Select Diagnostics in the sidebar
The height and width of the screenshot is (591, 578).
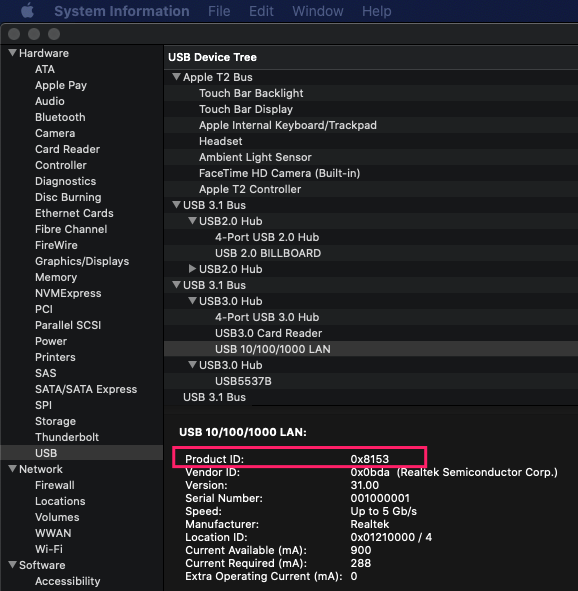coord(66,181)
